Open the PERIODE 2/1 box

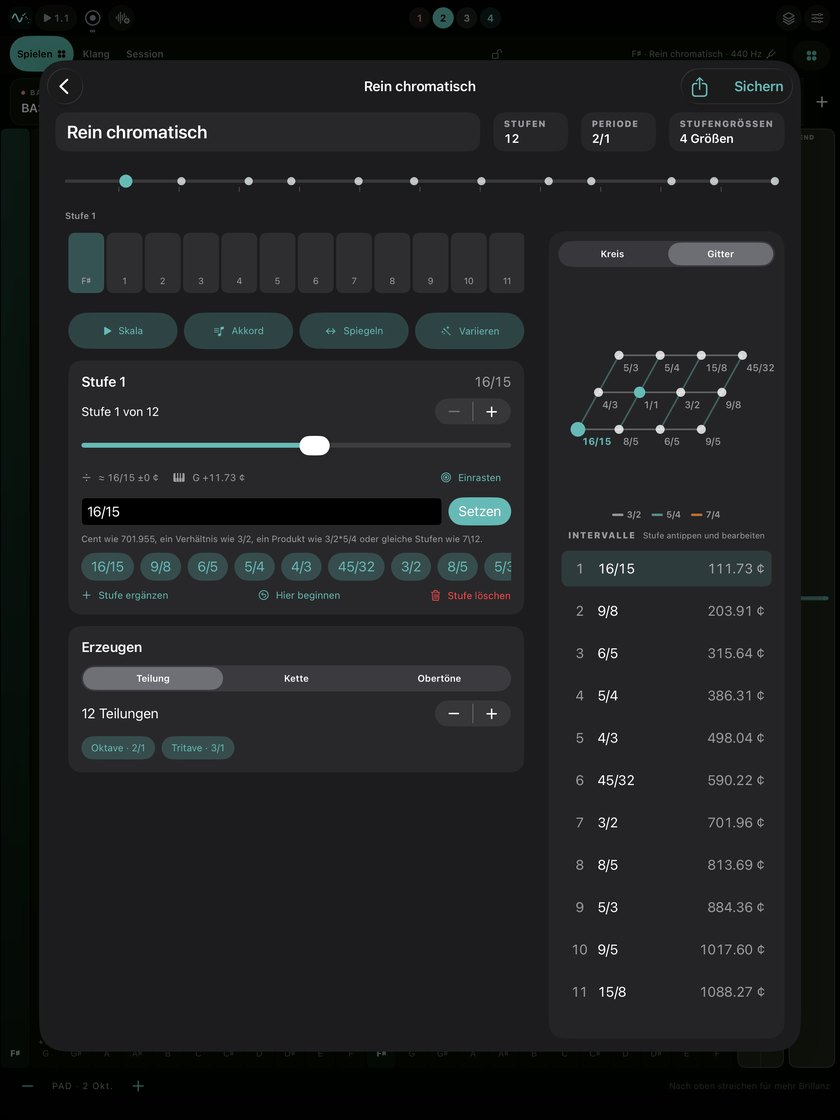click(619, 132)
